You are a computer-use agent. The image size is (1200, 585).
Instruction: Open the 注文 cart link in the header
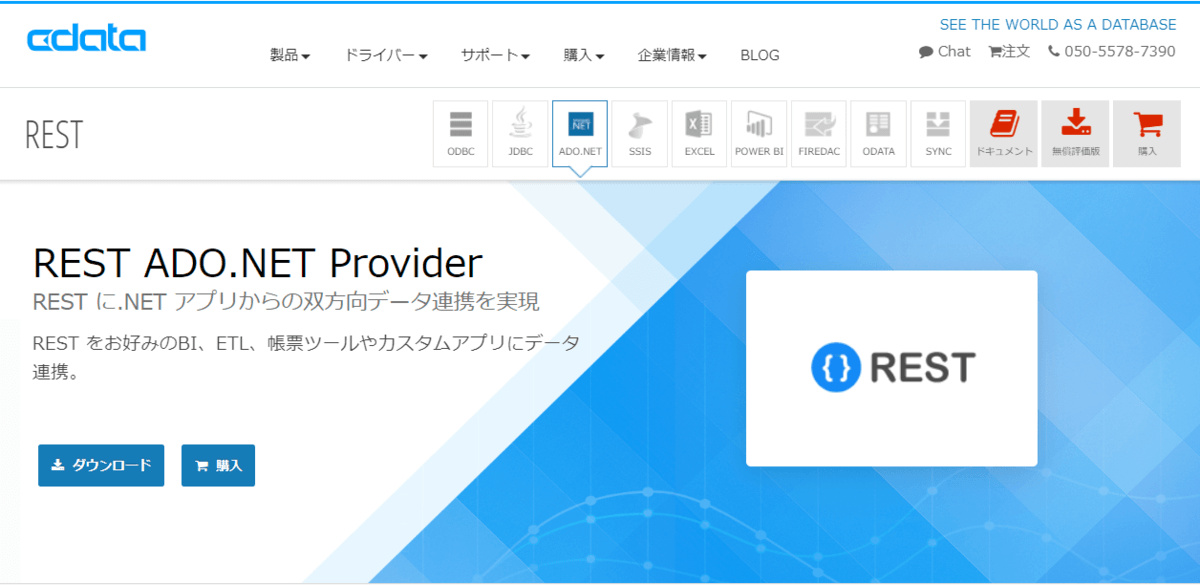coord(1009,51)
